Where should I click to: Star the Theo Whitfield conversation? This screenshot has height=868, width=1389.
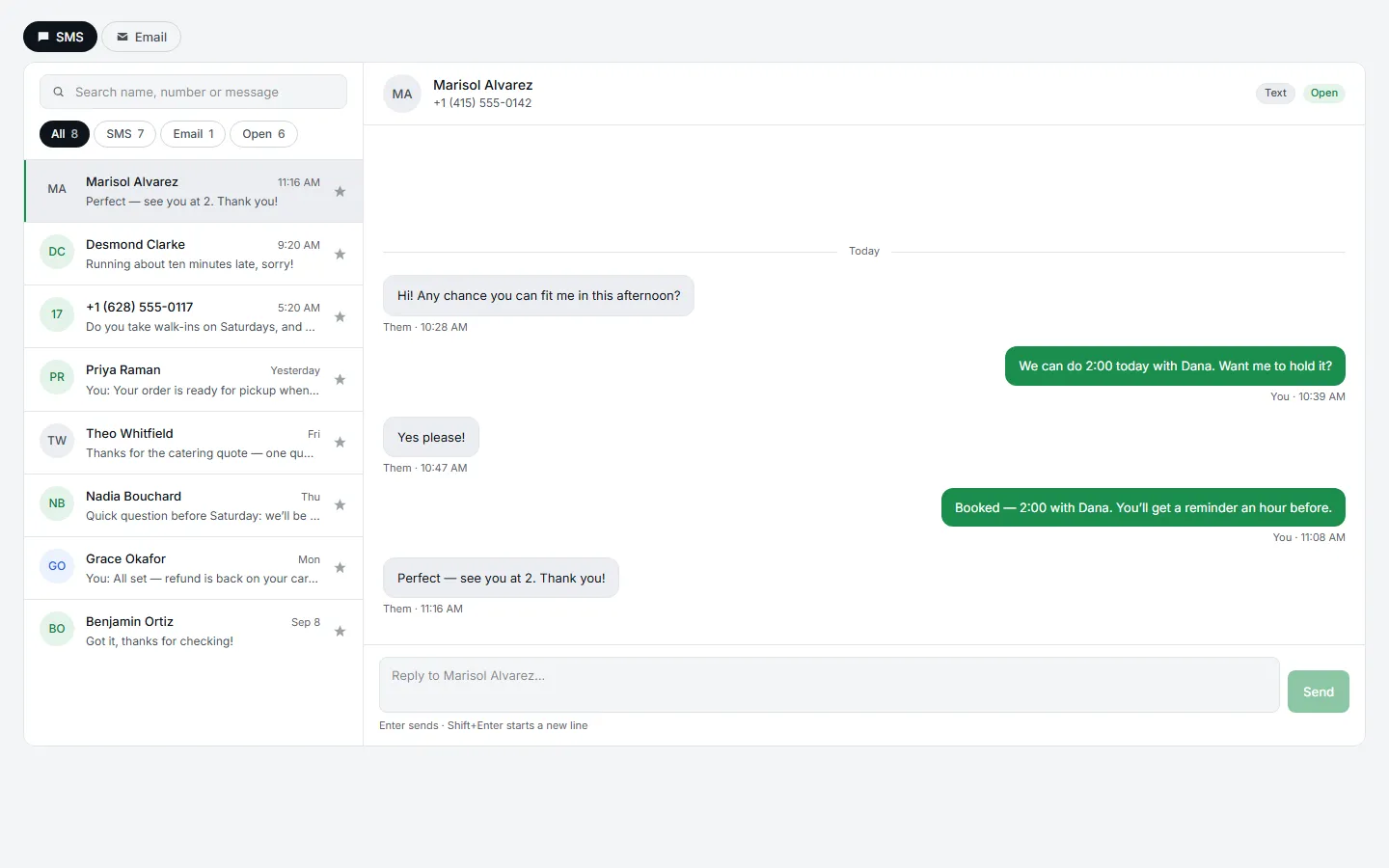[x=340, y=442]
